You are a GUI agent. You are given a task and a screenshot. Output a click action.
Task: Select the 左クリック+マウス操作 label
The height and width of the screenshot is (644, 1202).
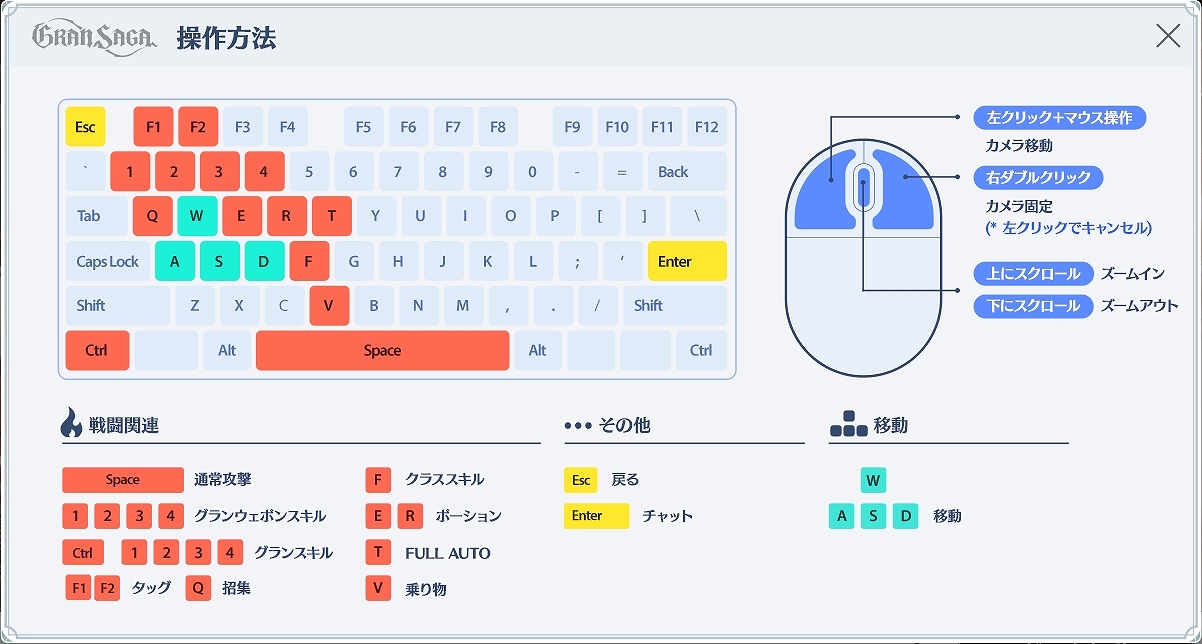click(1060, 118)
